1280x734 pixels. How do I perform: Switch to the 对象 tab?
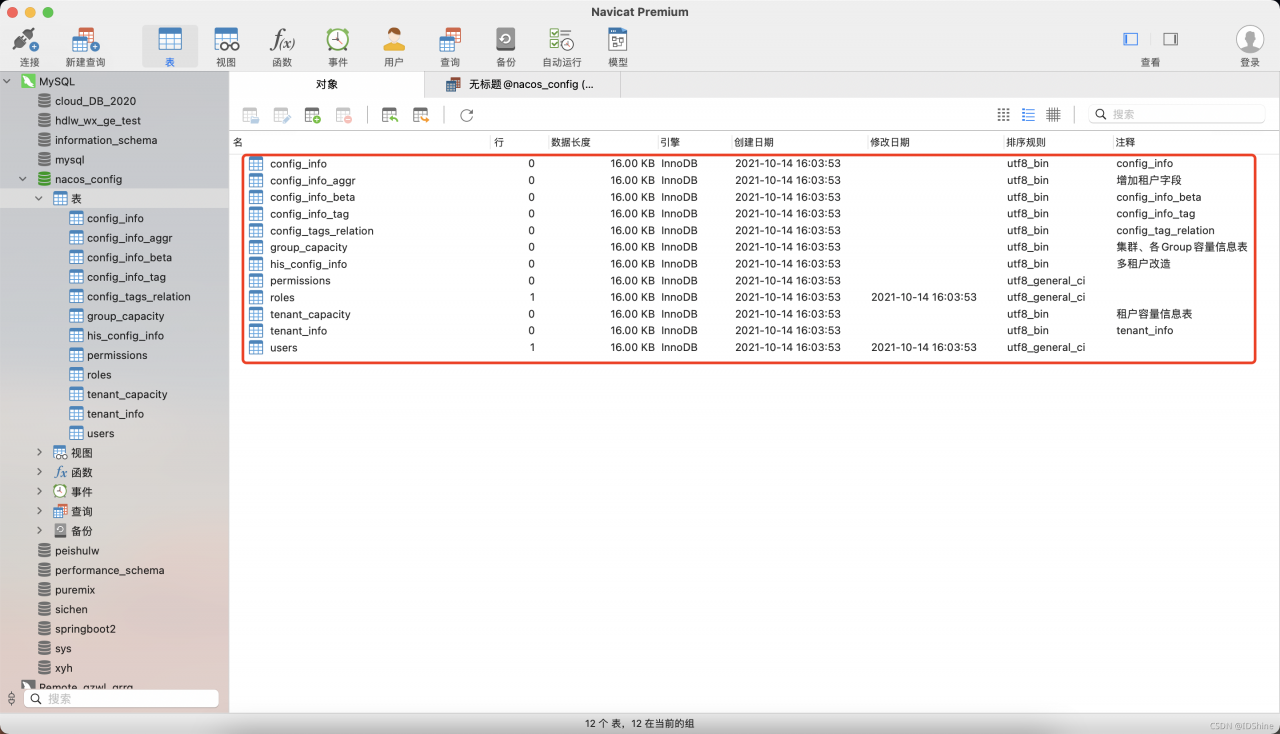[x=327, y=85]
